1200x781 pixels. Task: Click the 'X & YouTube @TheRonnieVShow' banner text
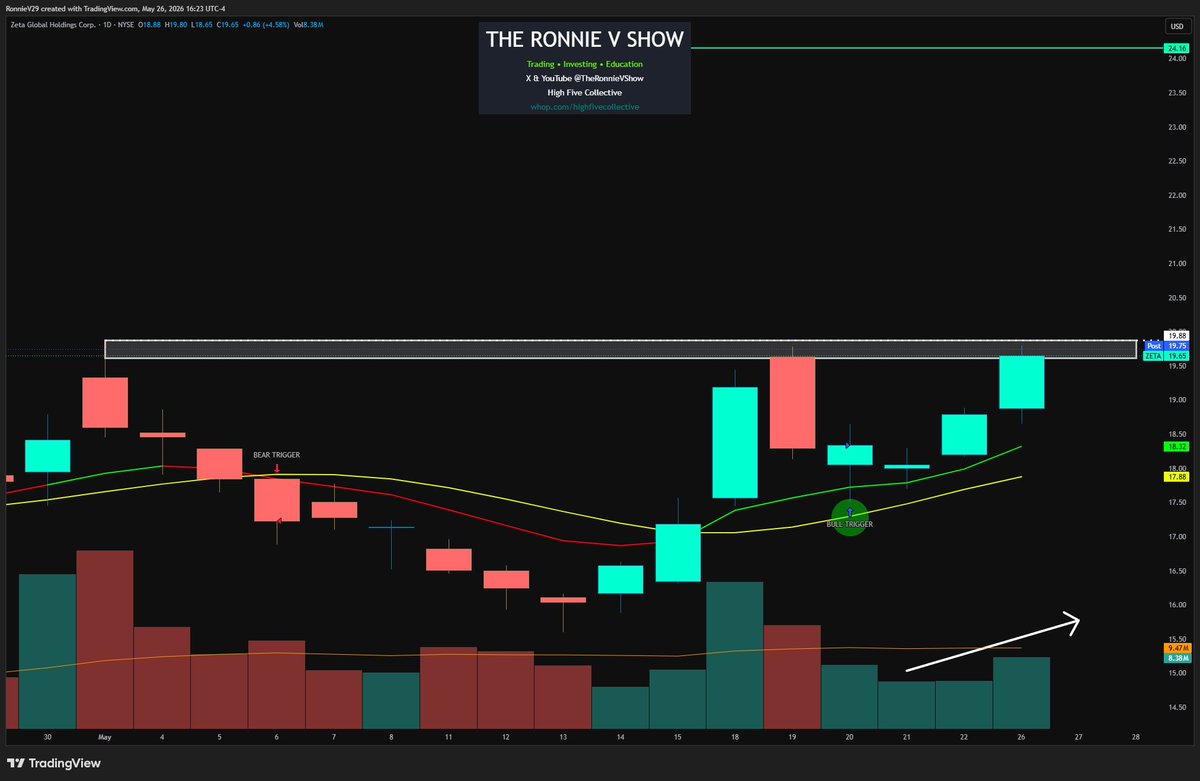[x=584, y=78]
